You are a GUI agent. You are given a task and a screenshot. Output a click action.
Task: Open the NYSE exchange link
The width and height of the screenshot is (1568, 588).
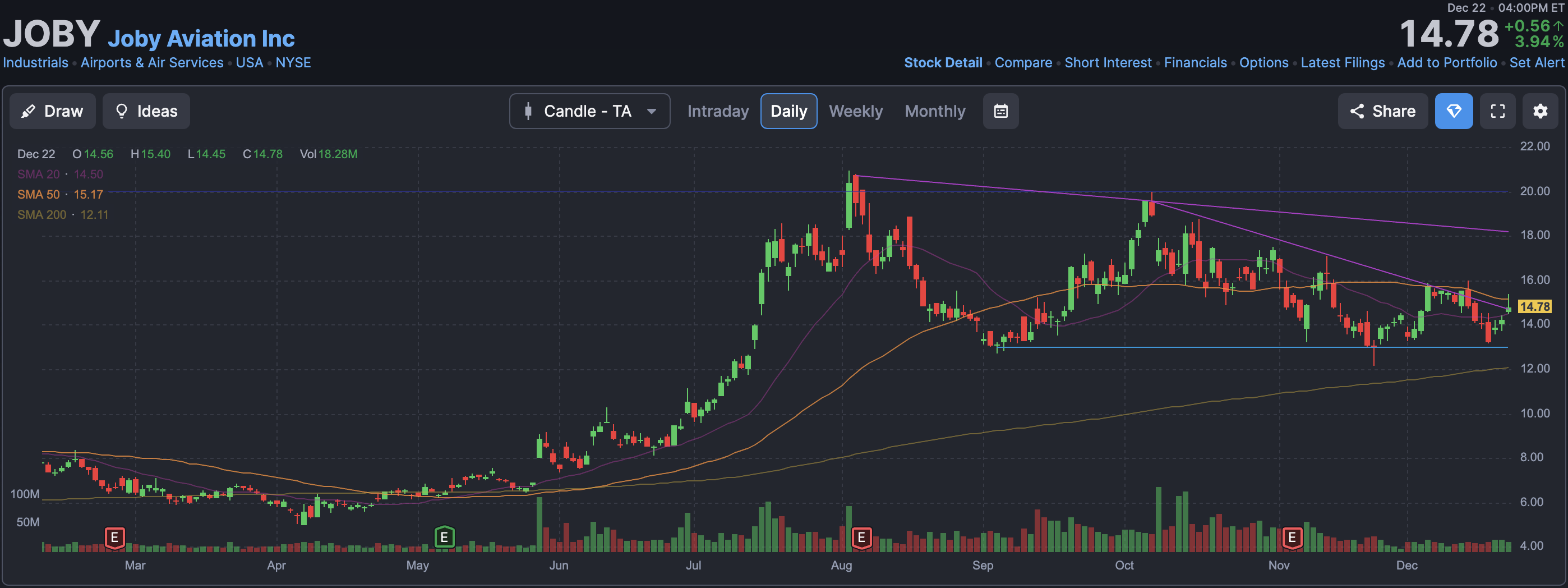coord(293,63)
